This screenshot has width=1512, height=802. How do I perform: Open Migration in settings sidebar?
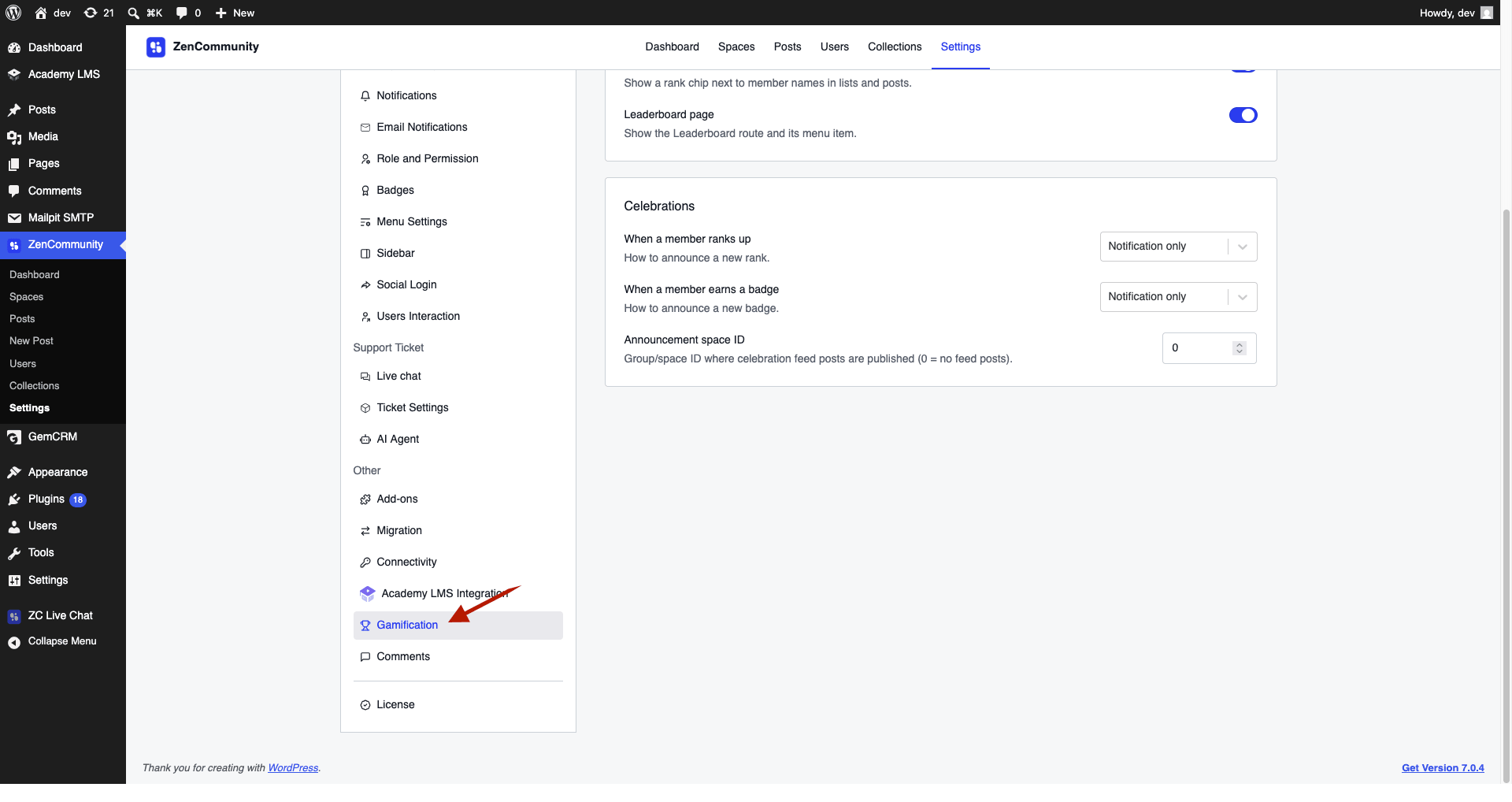click(458, 531)
